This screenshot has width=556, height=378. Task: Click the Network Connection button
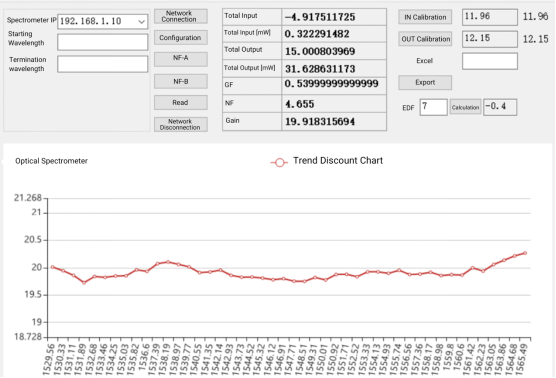[180, 16]
